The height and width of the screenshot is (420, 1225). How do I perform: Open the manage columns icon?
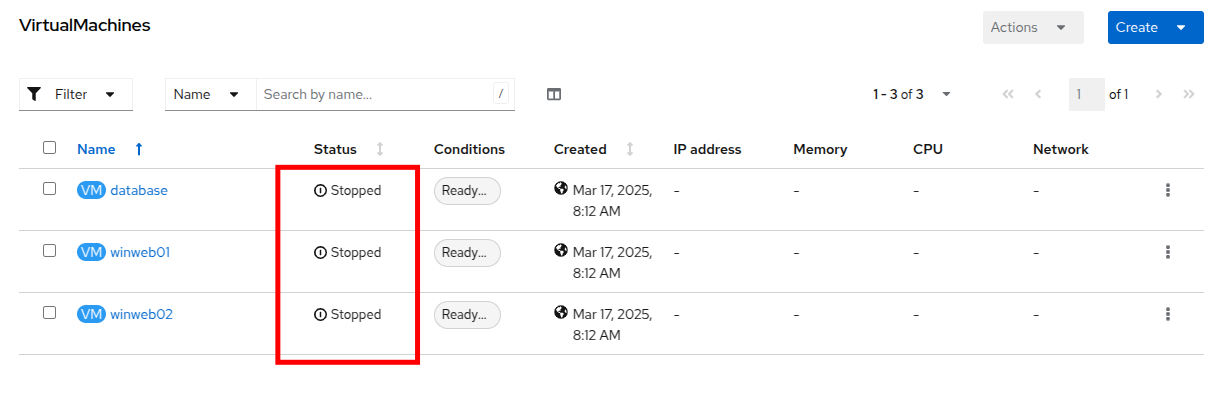coord(554,94)
